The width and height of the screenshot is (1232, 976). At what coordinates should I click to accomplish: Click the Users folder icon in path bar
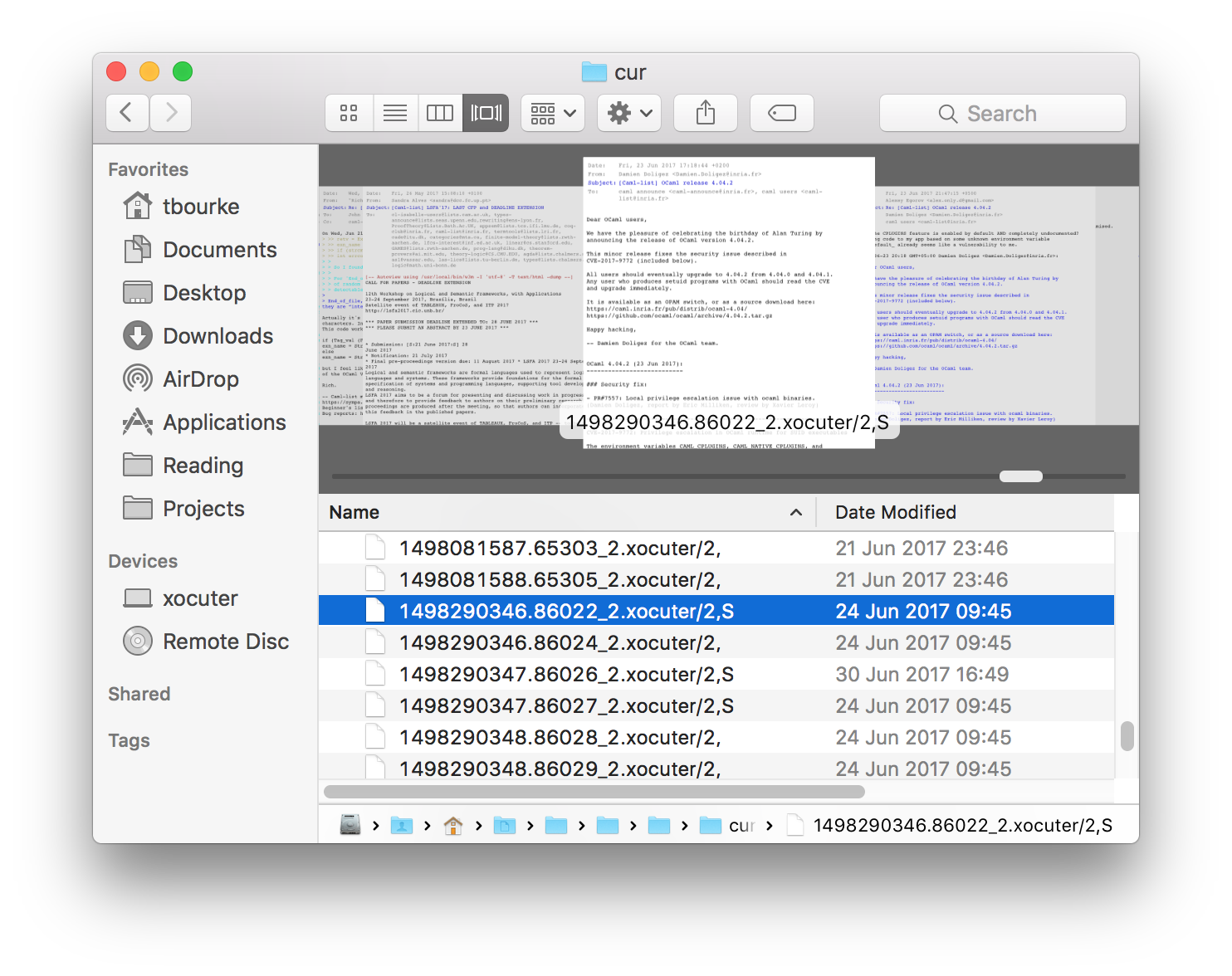(x=402, y=825)
